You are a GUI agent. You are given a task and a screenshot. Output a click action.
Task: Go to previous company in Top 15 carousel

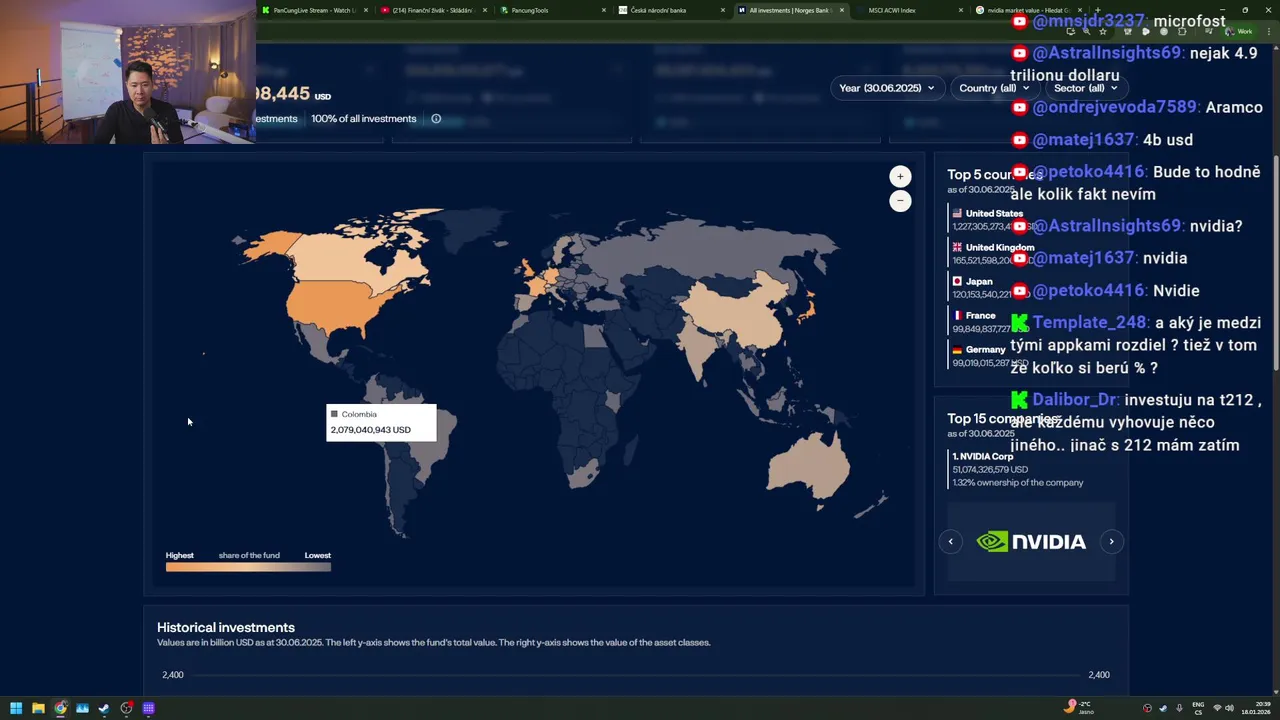pyautogui.click(x=951, y=542)
